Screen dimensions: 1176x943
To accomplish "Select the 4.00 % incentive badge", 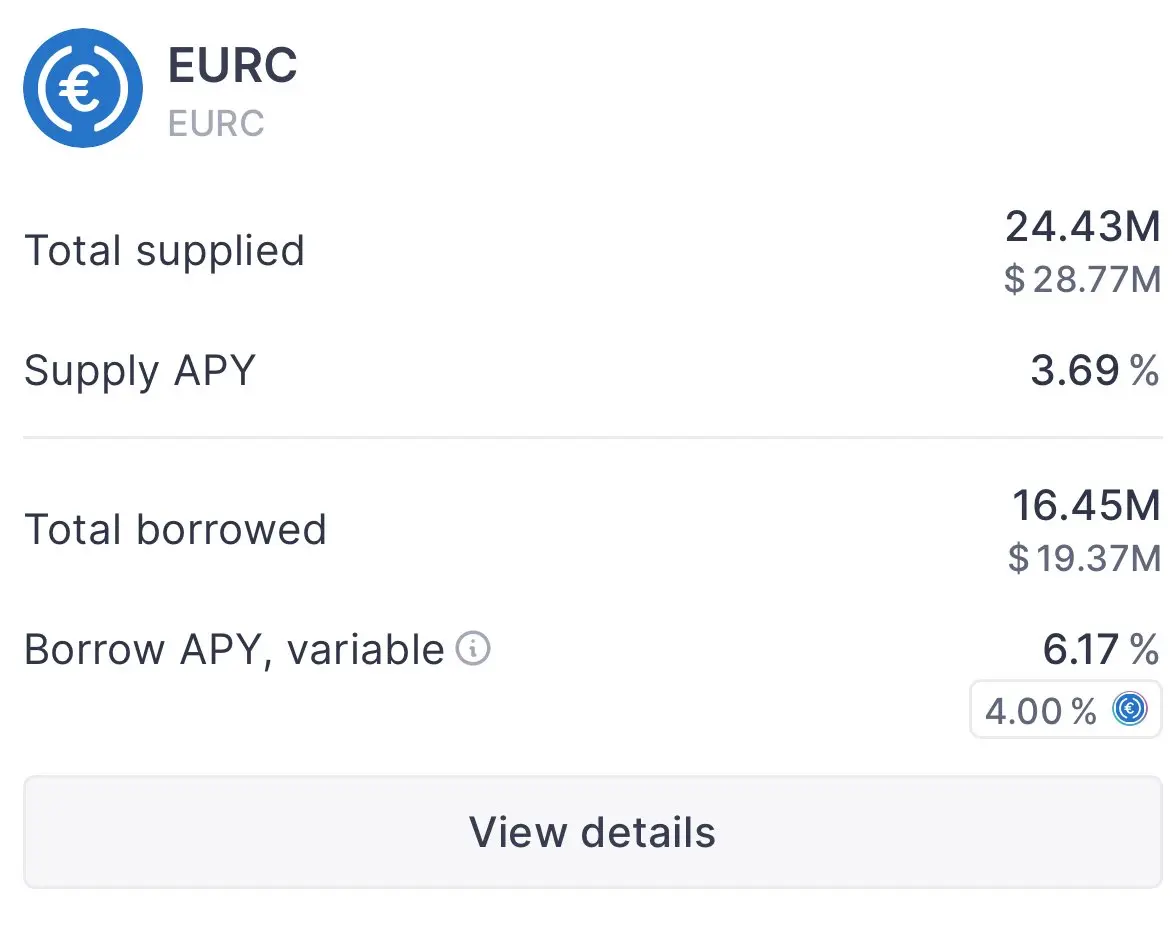I will (1066, 710).
